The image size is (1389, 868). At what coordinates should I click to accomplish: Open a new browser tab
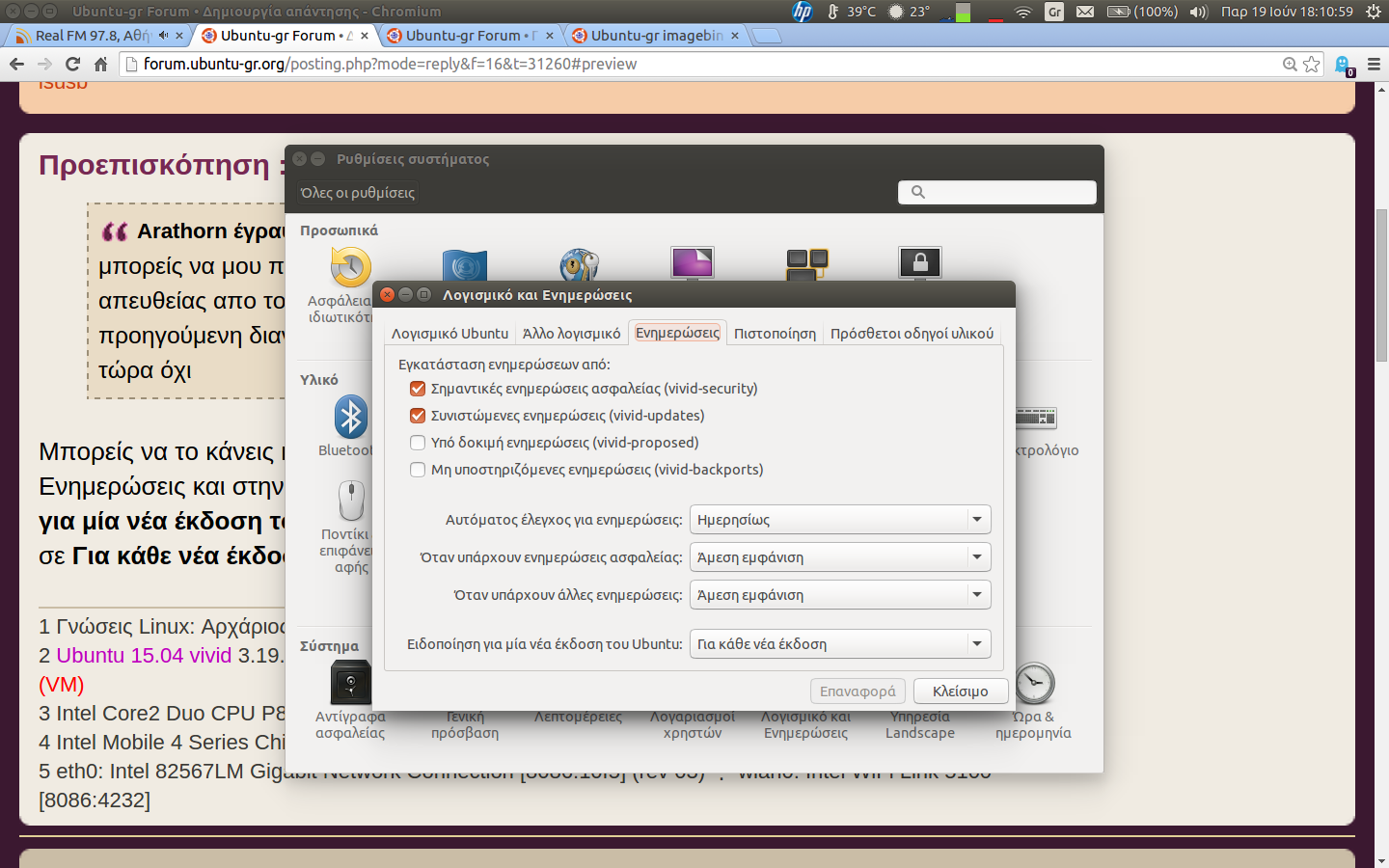pyautogui.click(x=766, y=36)
